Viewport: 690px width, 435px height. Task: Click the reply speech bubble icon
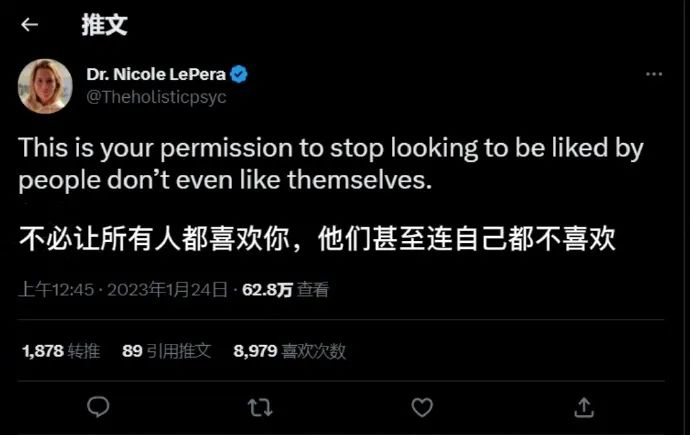(x=98, y=407)
